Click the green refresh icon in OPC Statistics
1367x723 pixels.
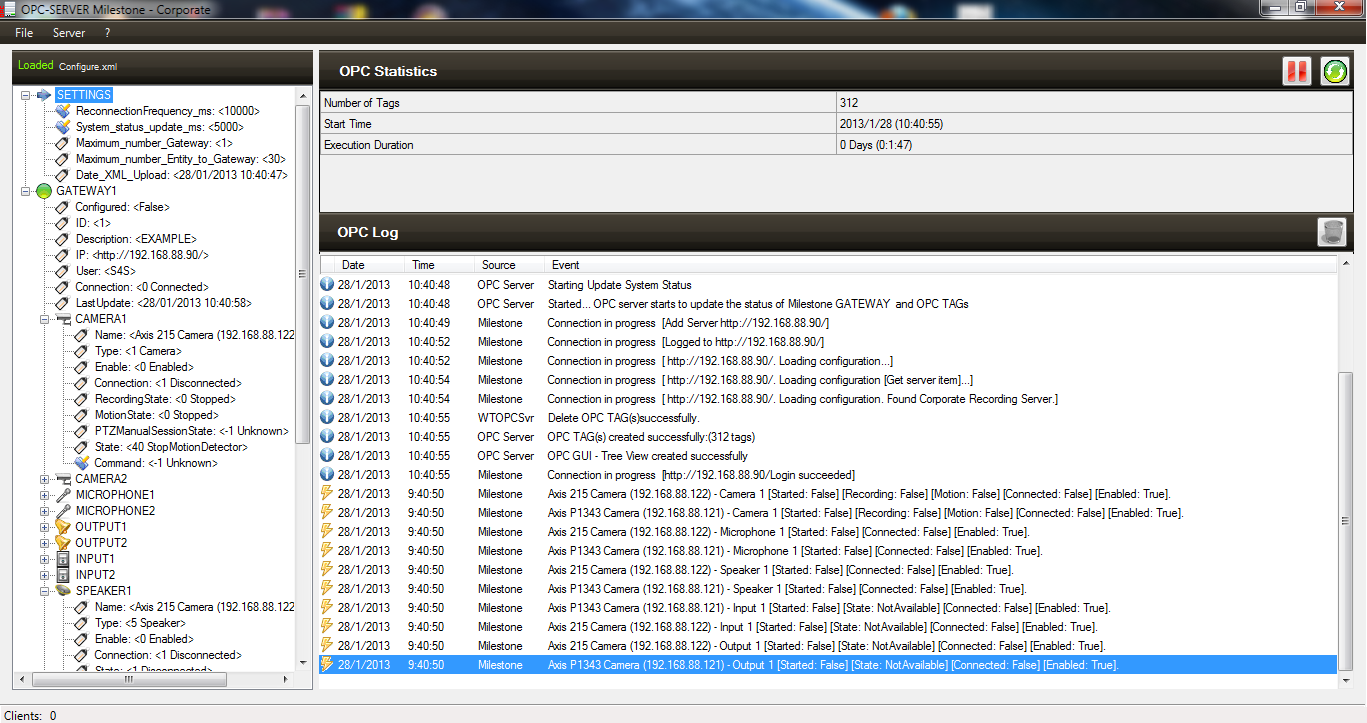pyautogui.click(x=1334, y=71)
